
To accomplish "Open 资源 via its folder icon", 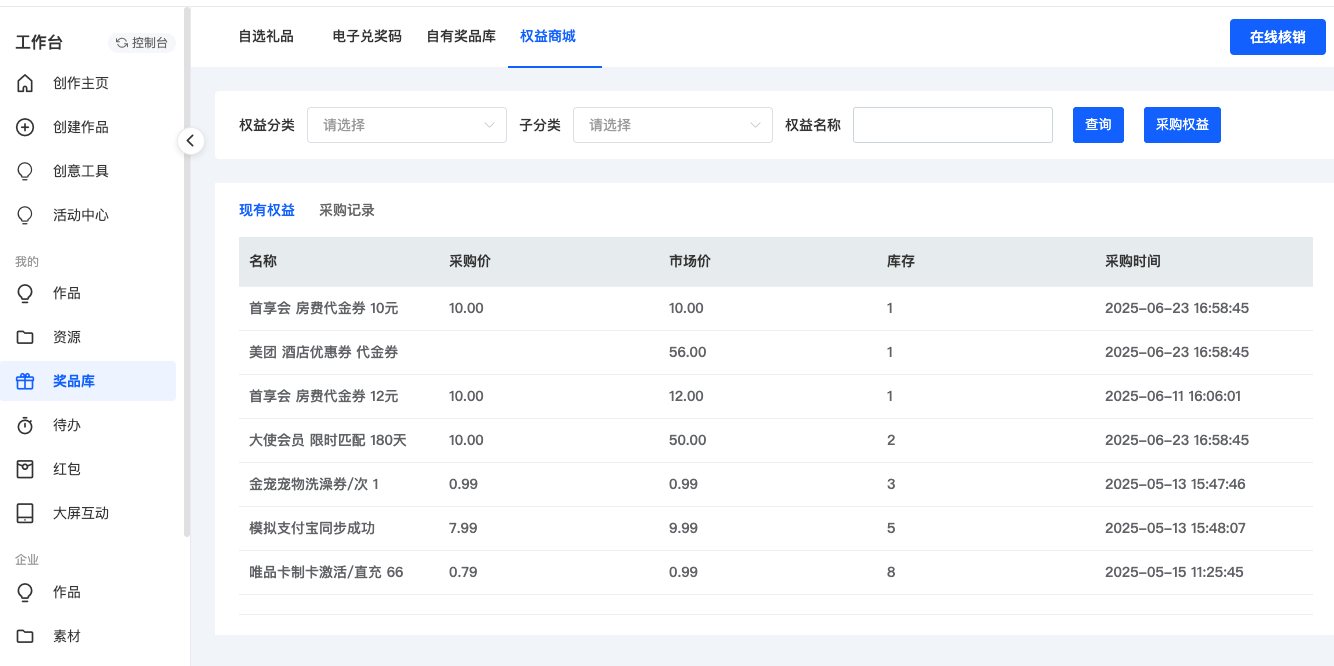I will [26, 337].
